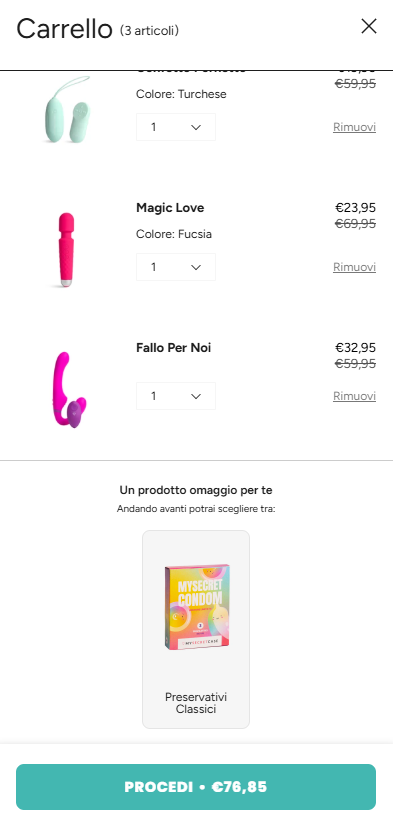Remove Magic Love from the cart
This screenshot has height=828, width=393.
[x=354, y=267]
